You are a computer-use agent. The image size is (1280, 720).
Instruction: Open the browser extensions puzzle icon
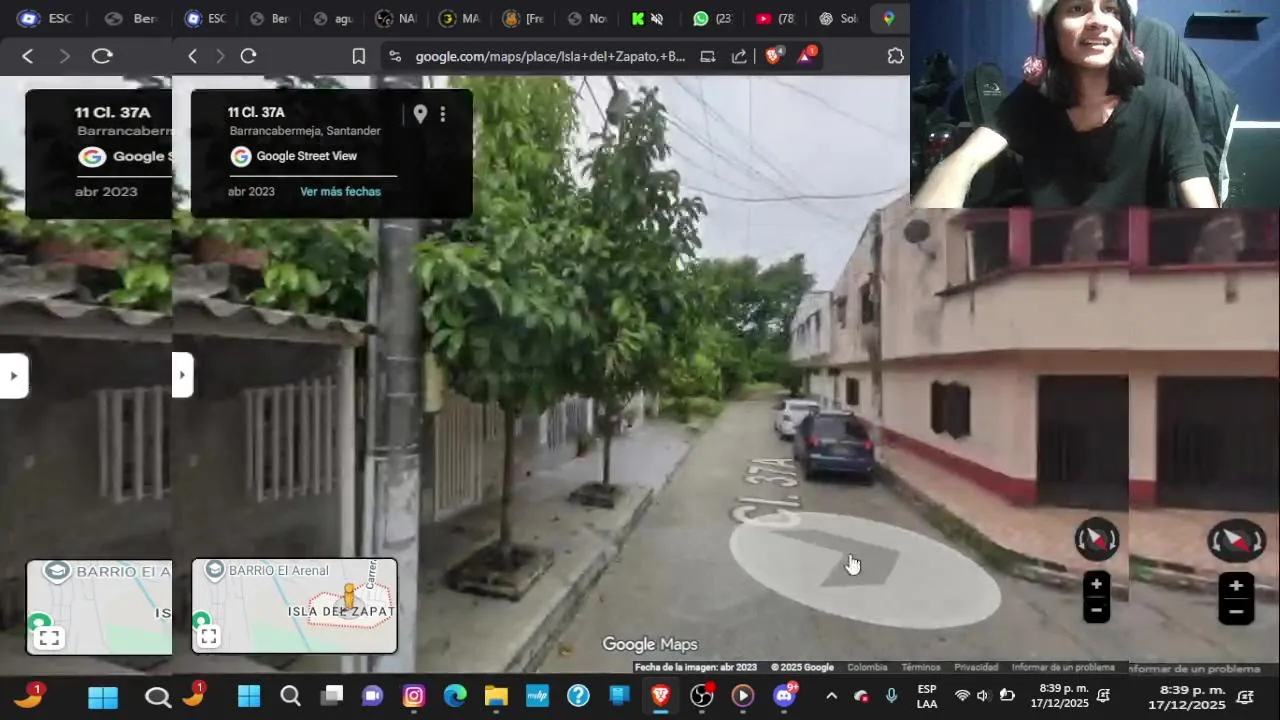click(x=895, y=57)
